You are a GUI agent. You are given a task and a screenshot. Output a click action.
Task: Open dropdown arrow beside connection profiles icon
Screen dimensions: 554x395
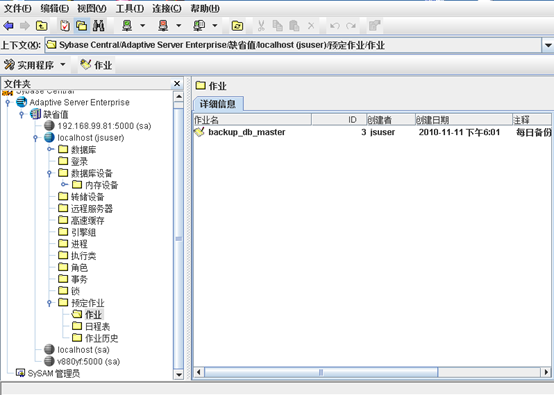[214, 26]
